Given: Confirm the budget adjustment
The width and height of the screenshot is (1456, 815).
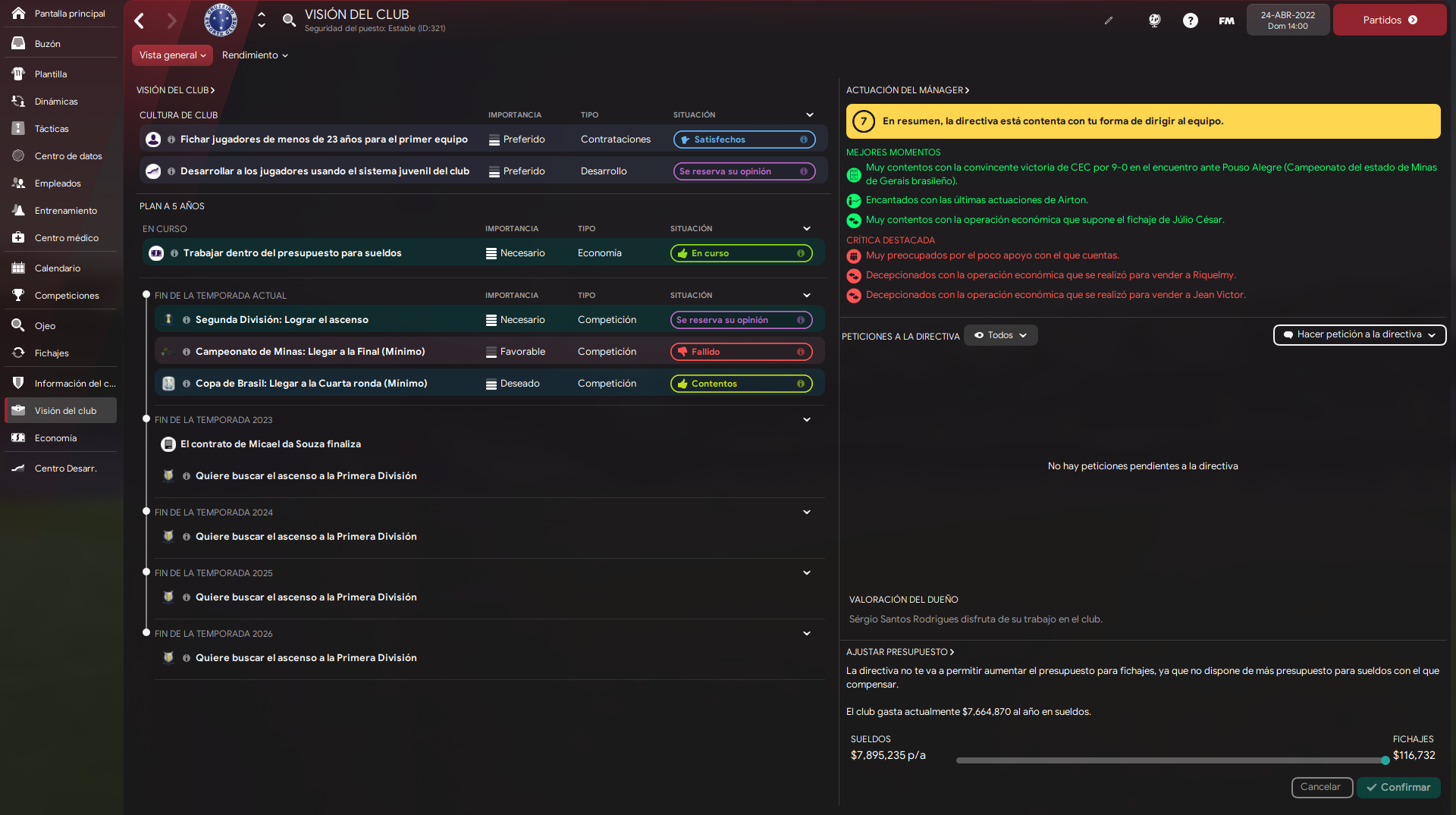Looking at the screenshot, I should coord(1398,787).
